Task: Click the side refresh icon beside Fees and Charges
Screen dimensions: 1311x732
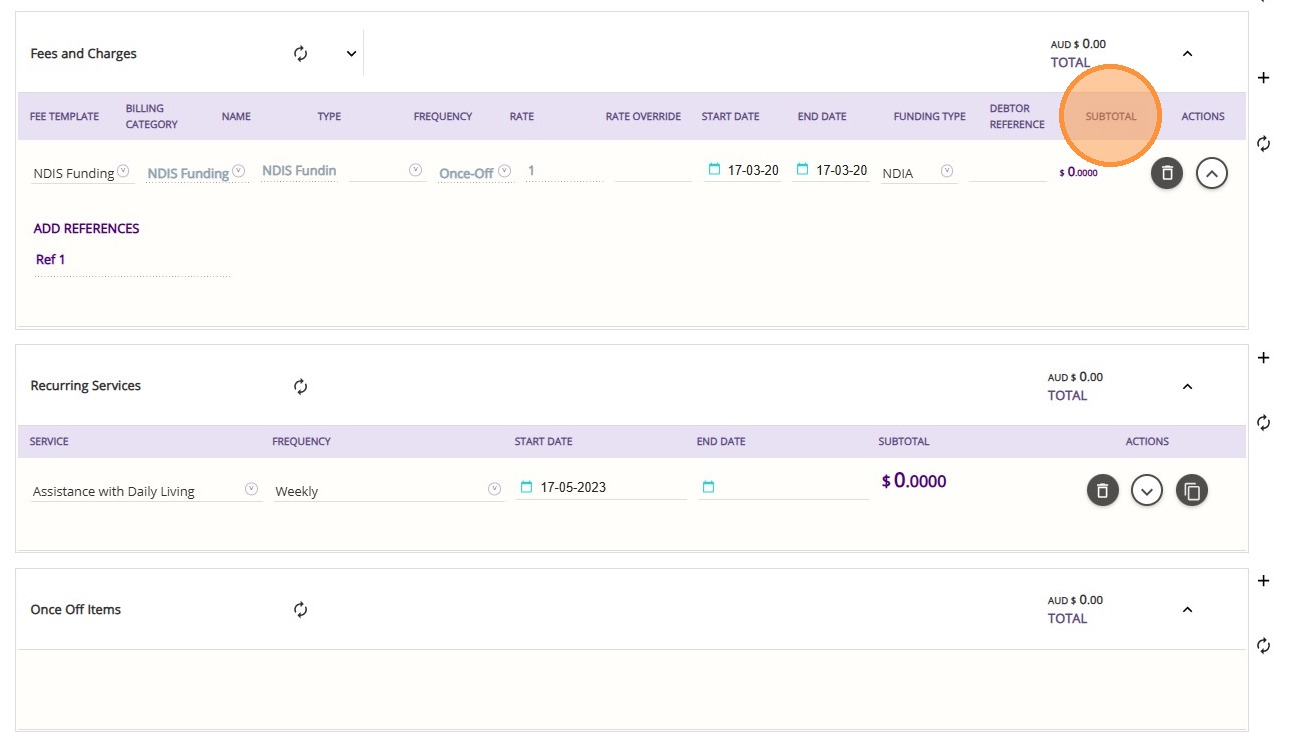Action: [1264, 144]
